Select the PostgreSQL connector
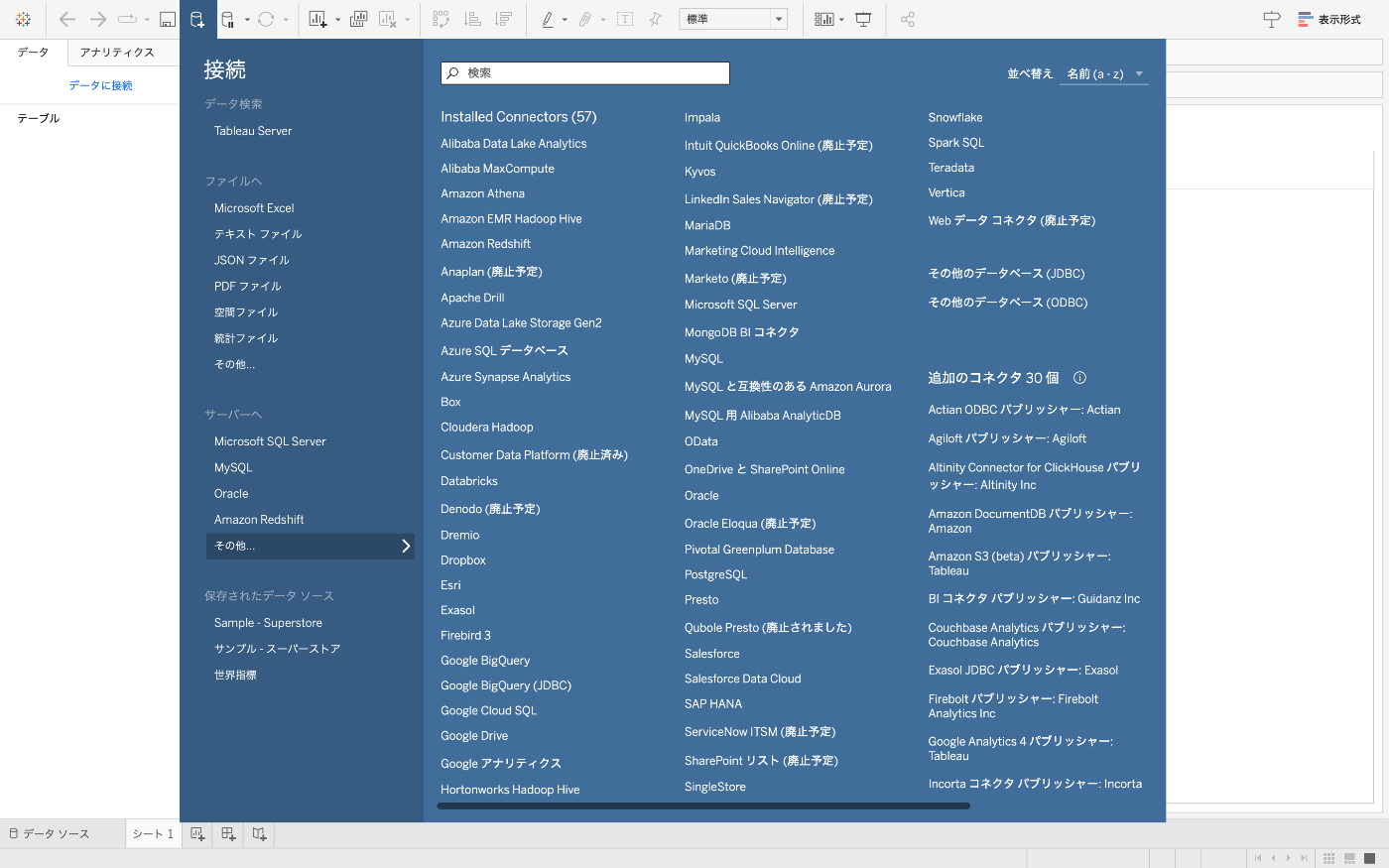This screenshot has width=1389, height=868. 715,574
